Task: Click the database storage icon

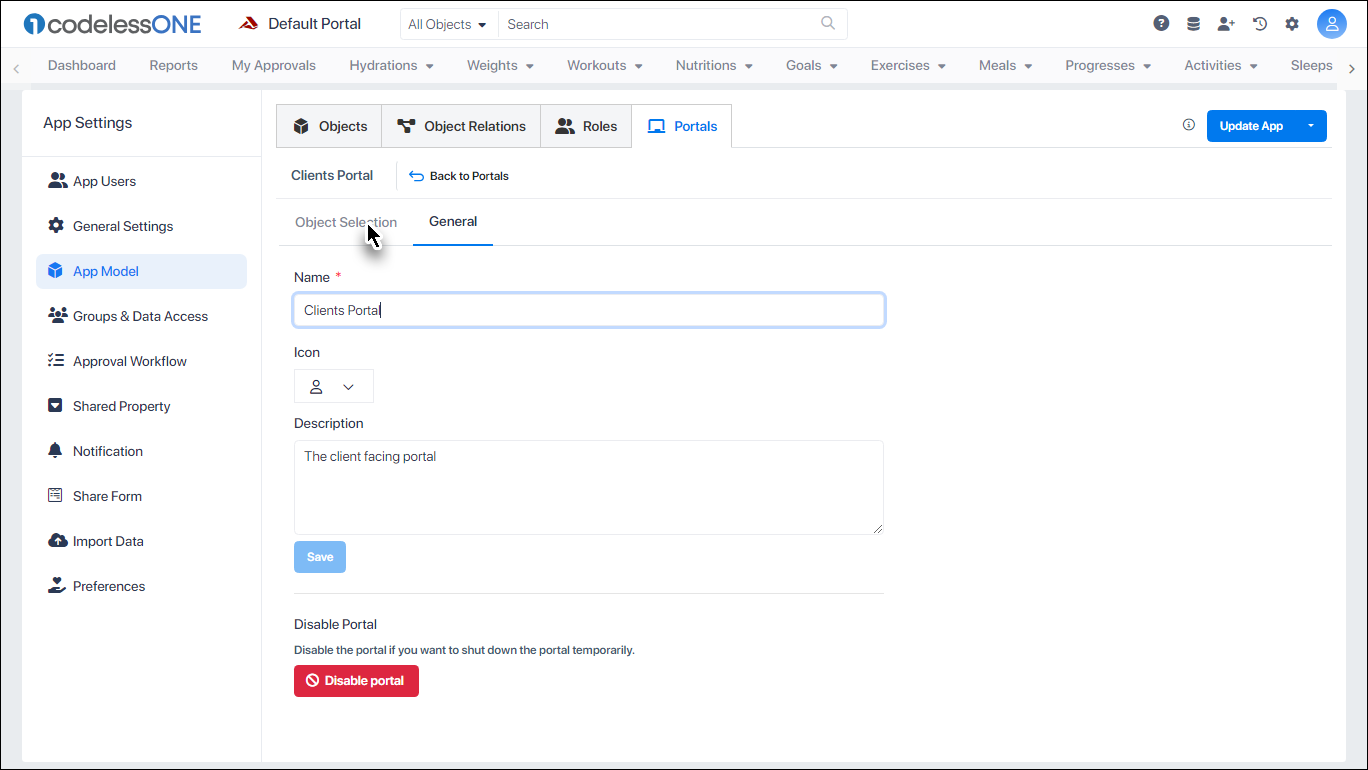Action: point(1193,22)
